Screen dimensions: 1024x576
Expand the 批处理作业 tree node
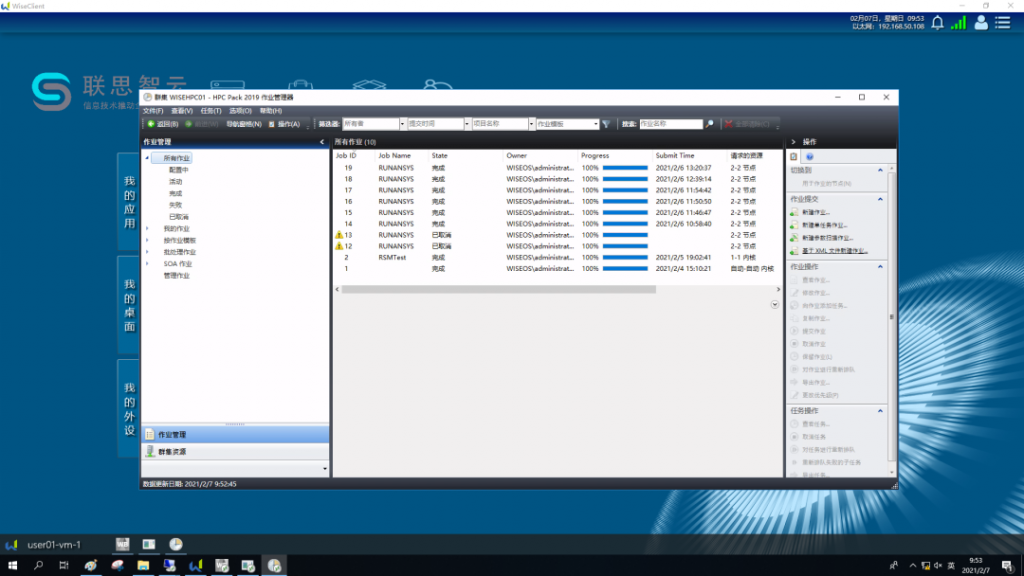click(x=148, y=252)
